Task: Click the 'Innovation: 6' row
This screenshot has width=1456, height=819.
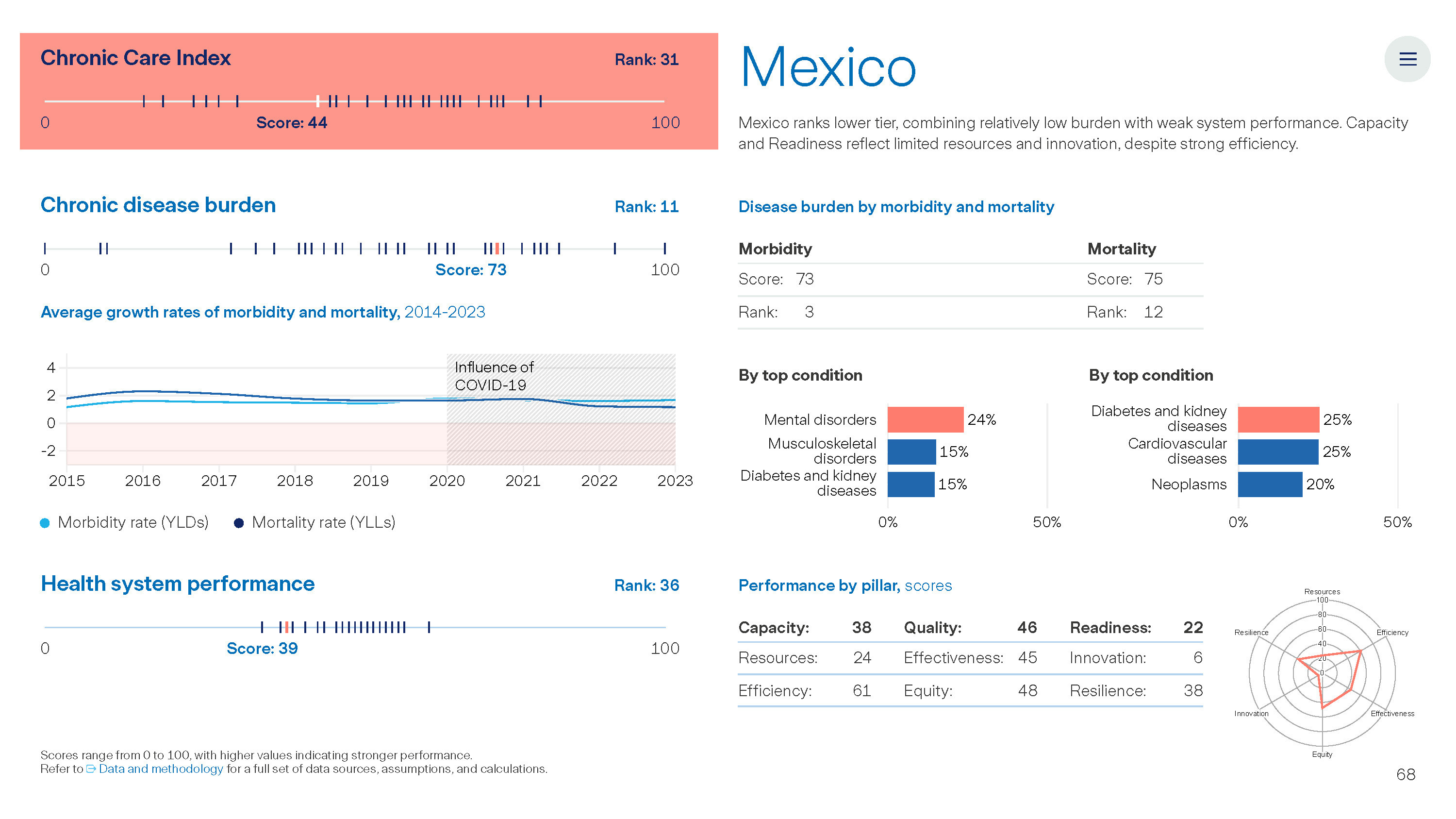Action: (x=1136, y=658)
